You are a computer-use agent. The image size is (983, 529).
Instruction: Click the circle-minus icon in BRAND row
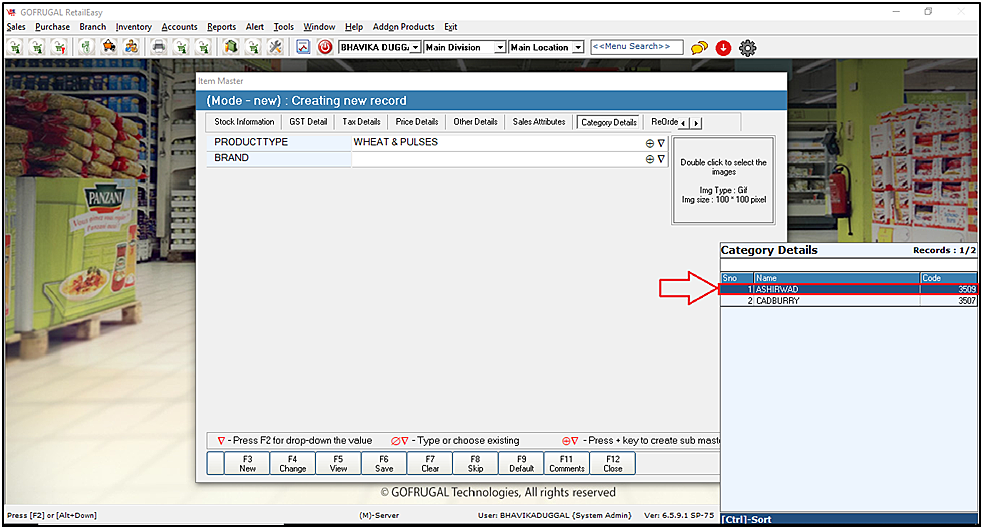[649, 159]
